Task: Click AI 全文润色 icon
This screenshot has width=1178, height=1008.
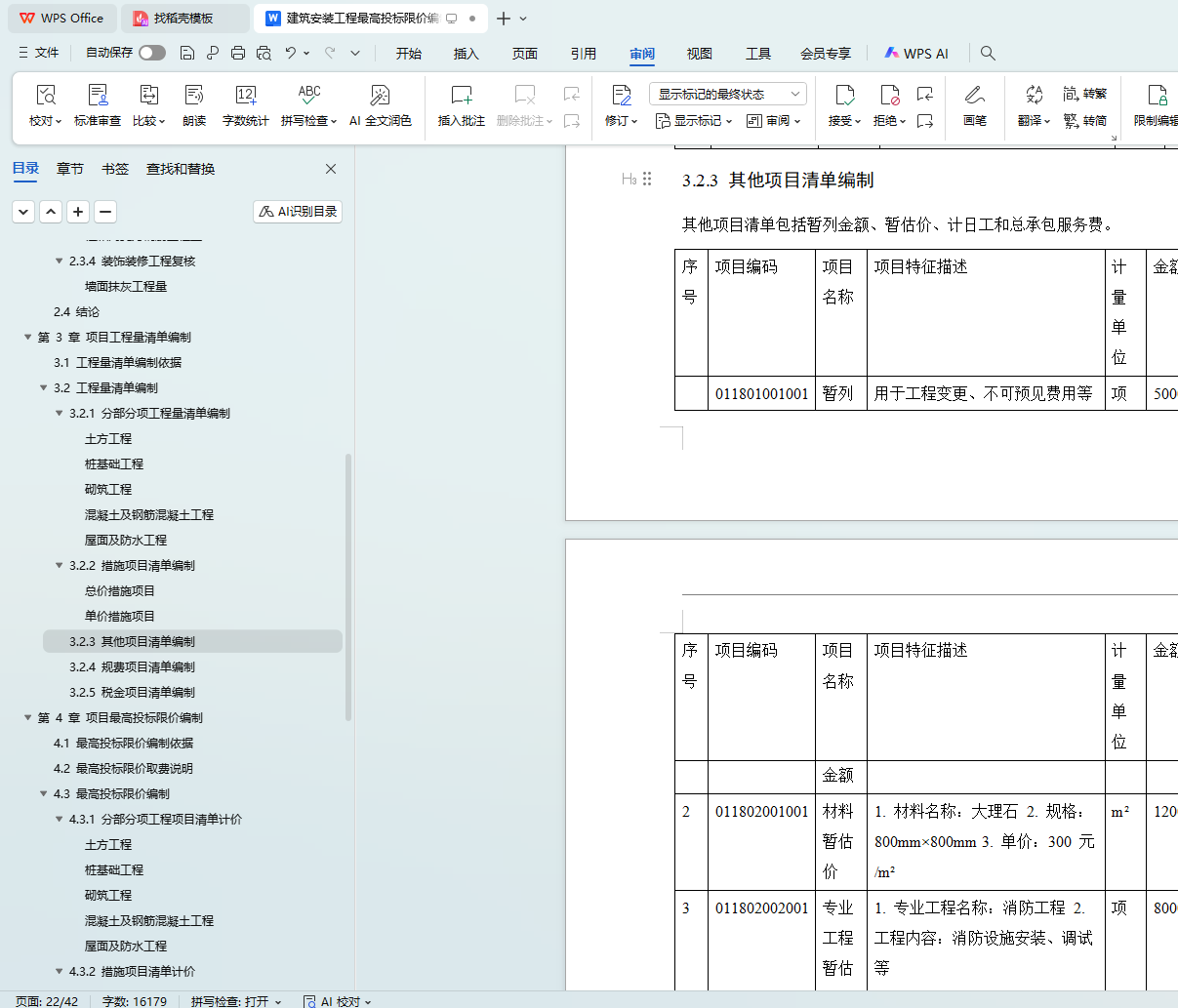Action: (381, 95)
